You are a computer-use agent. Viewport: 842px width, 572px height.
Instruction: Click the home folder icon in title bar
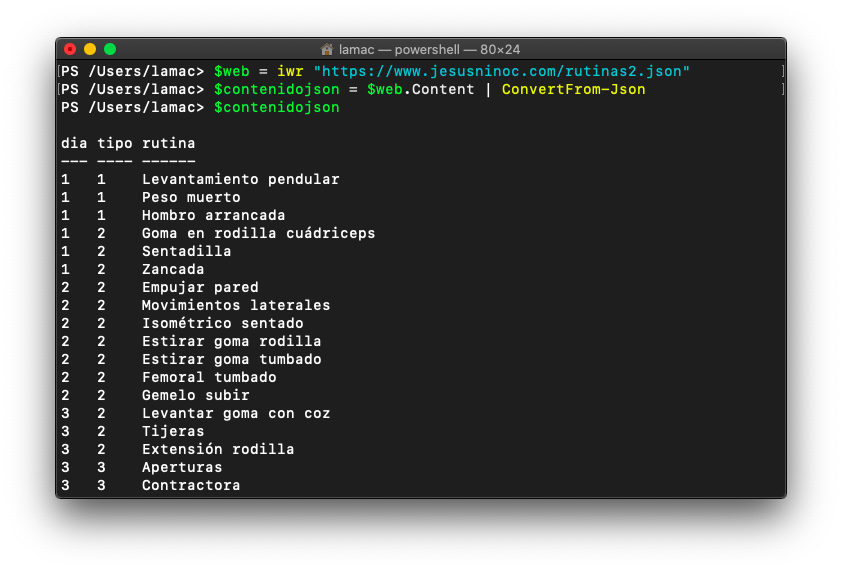coord(326,49)
